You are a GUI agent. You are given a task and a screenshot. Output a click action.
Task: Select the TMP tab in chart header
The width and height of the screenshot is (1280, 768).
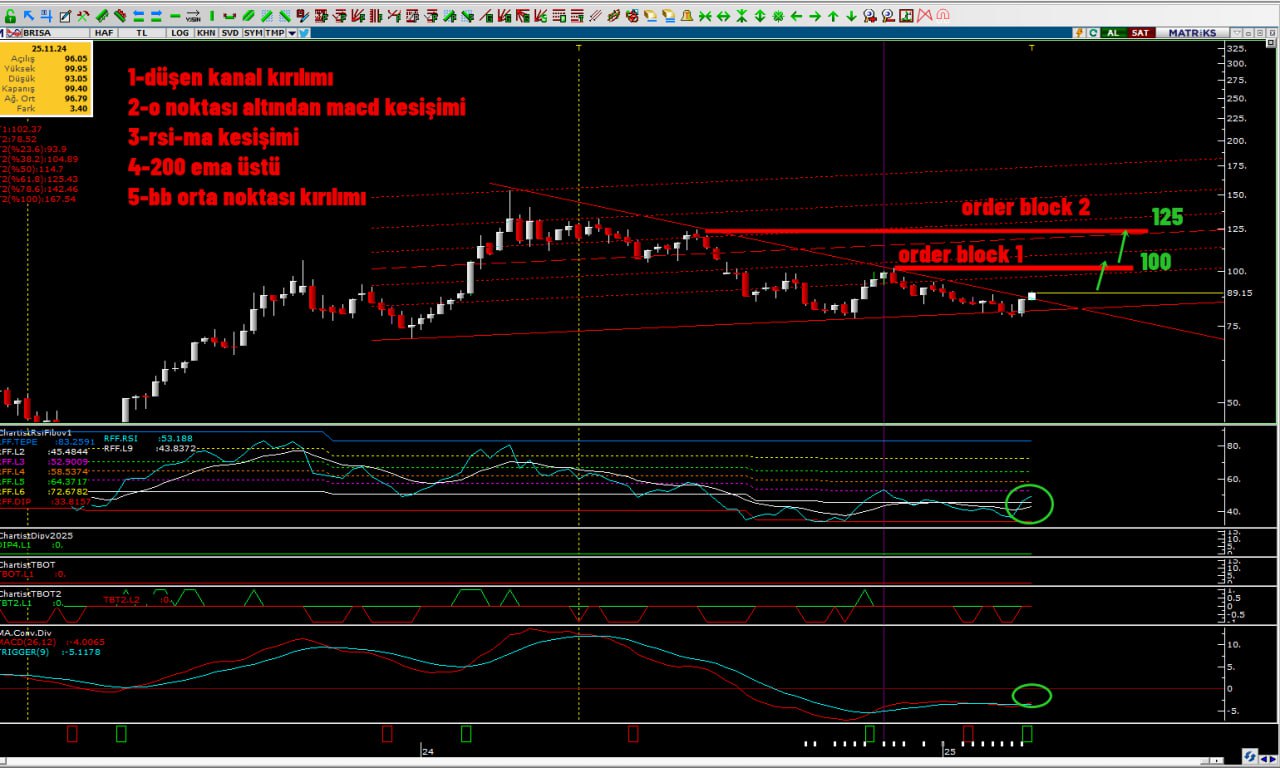pos(275,33)
